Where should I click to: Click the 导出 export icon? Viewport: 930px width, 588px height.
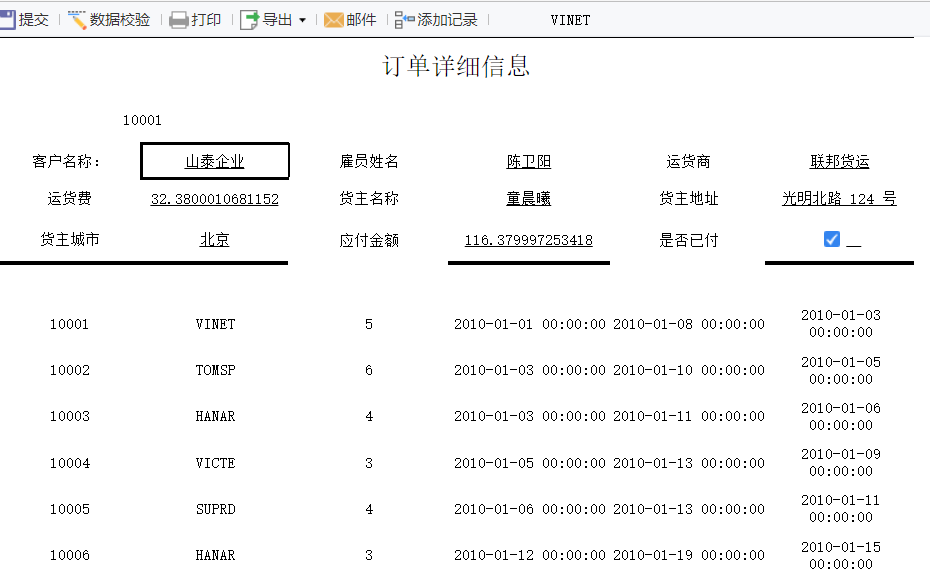(250, 20)
